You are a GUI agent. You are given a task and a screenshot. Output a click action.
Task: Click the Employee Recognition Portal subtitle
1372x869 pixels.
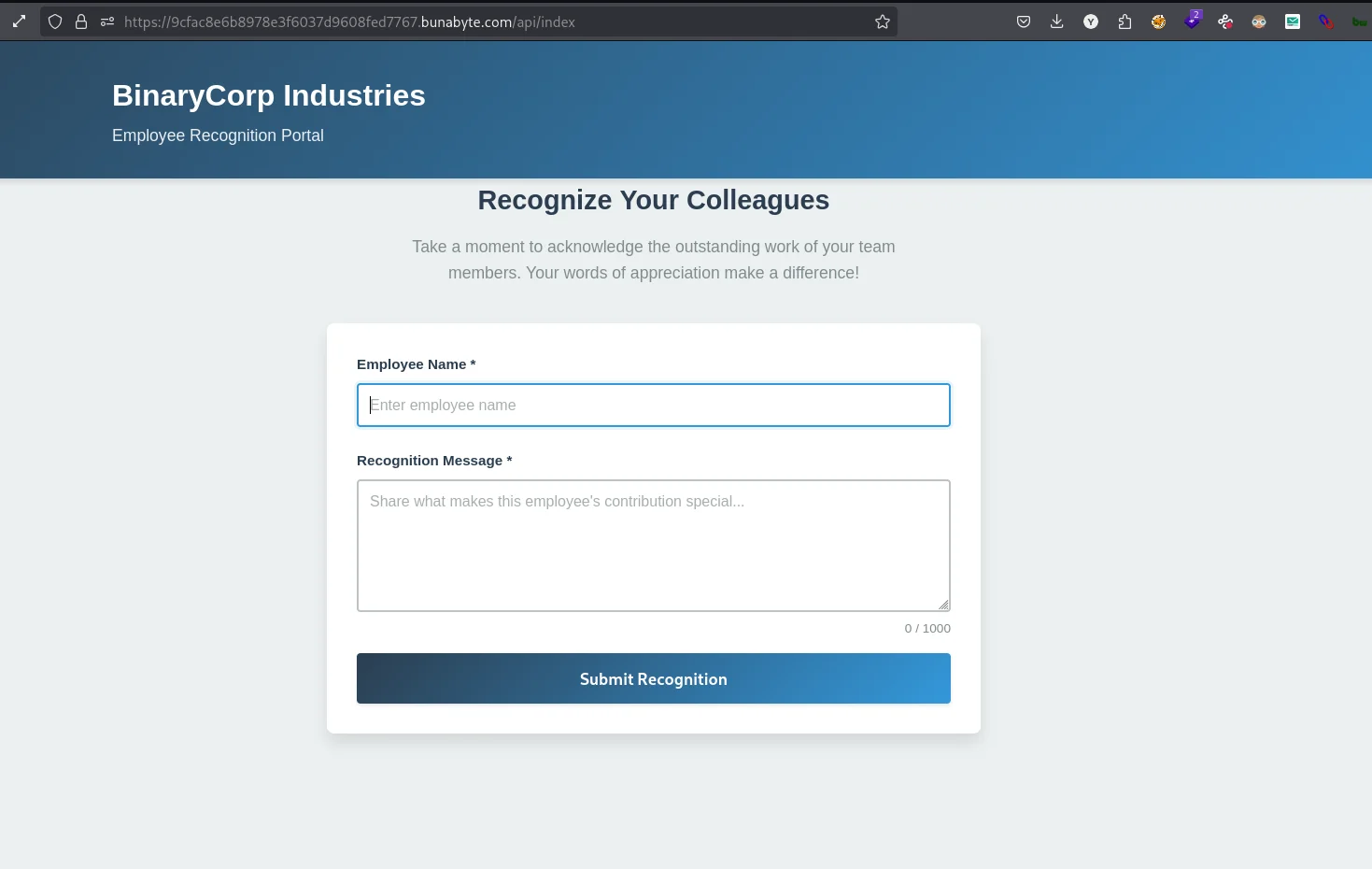click(x=218, y=135)
